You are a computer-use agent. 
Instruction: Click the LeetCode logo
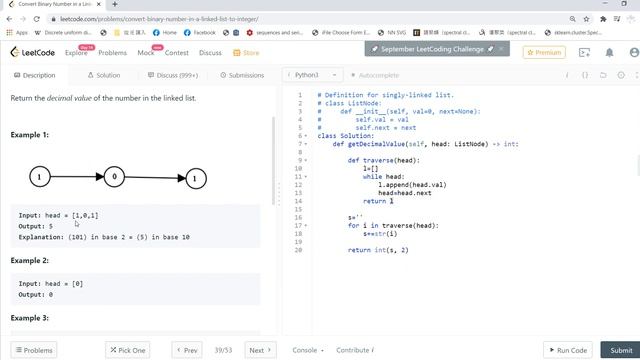33,52
